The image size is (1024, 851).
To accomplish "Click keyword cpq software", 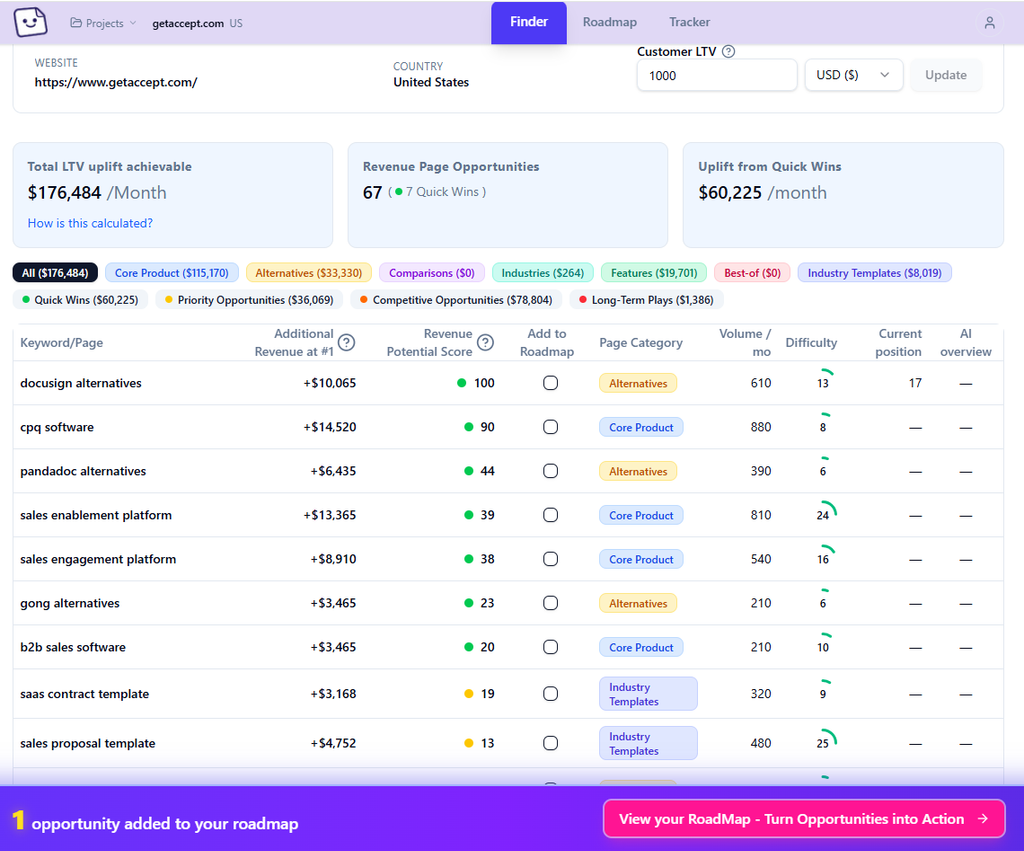I will pos(57,427).
